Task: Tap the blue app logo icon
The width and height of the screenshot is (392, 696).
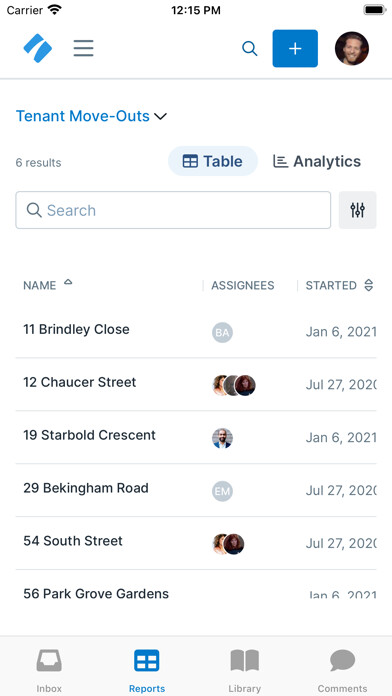Action: click(x=38, y=48)
